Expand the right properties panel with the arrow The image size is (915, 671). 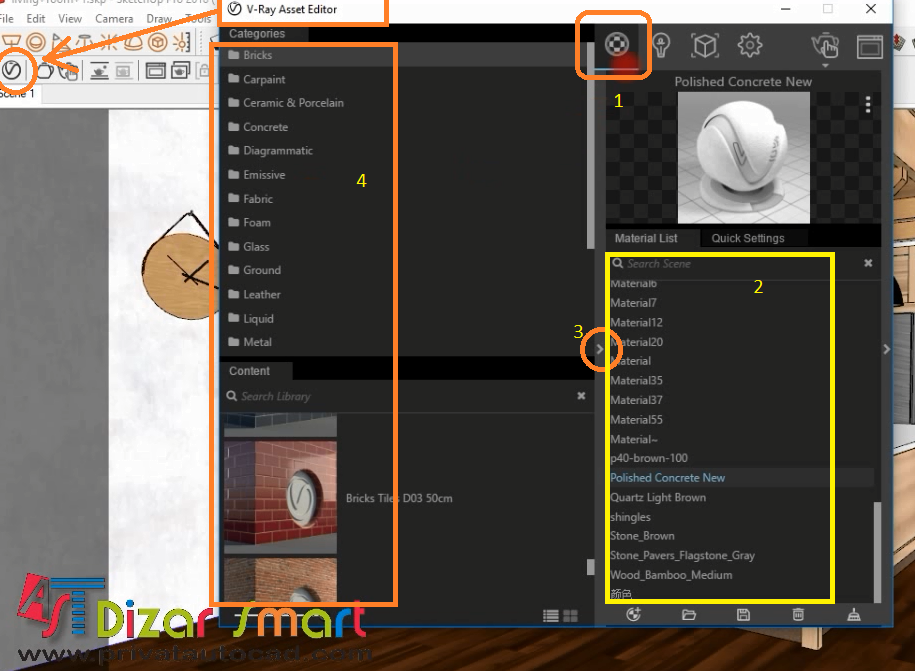886,349
